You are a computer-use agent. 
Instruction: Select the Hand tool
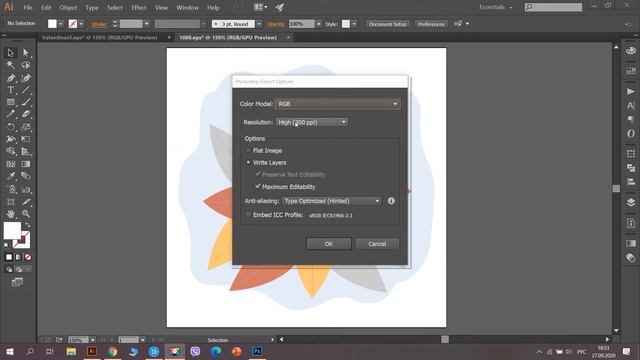click(11, 214)
